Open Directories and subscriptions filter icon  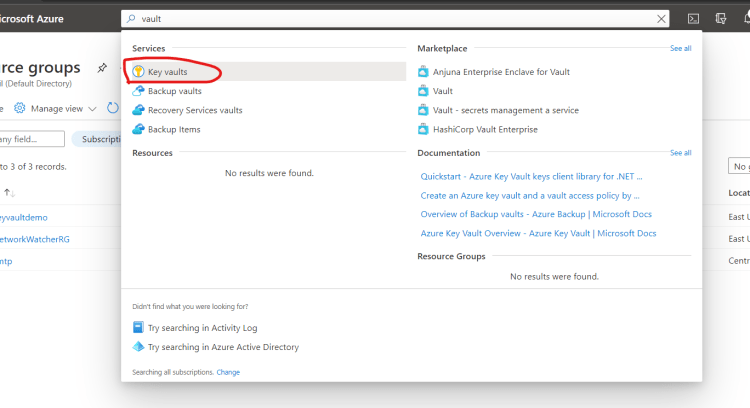[721, 19]
